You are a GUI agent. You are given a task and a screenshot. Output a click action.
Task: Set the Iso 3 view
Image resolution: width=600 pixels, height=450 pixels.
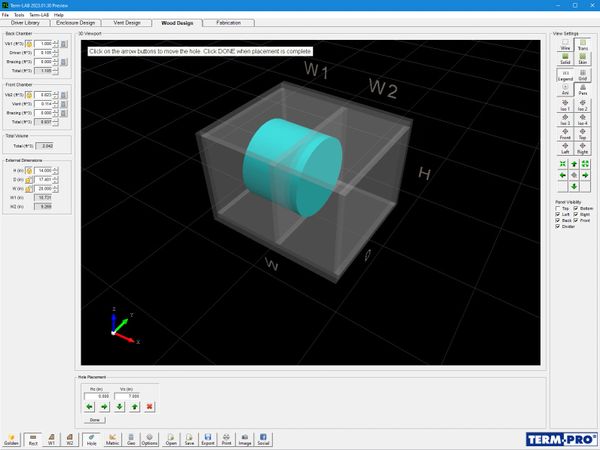tap(565, 120)
